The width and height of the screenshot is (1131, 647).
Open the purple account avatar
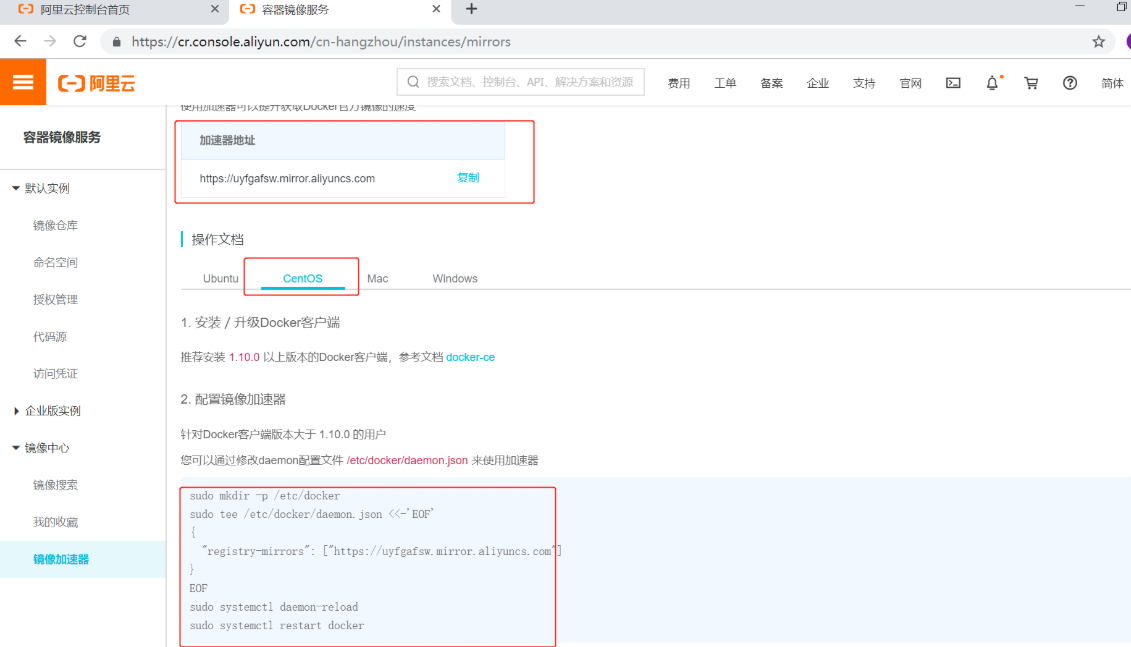(x=1125, y=41)
